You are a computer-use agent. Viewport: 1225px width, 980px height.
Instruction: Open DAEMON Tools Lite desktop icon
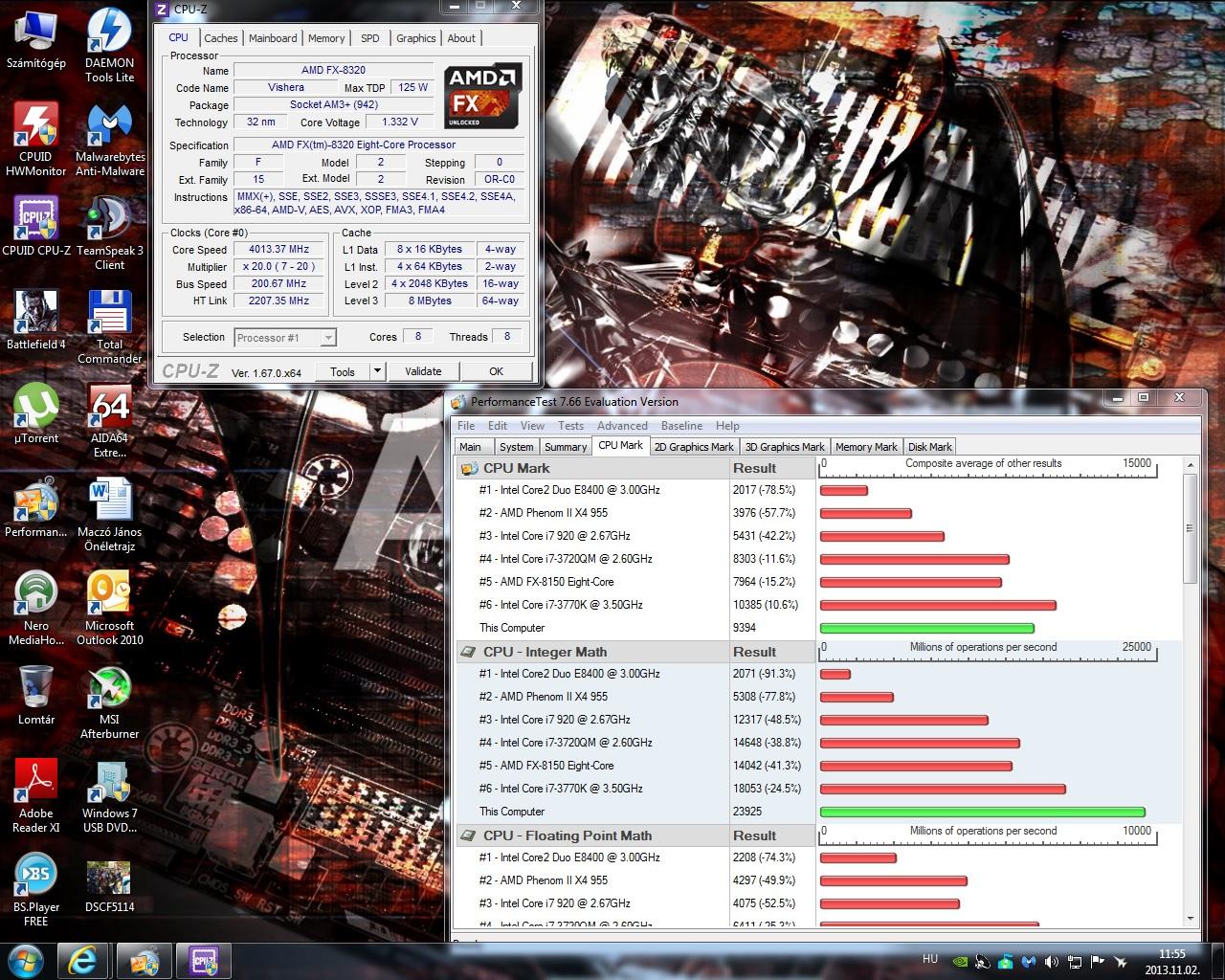[x=109, y=46]
